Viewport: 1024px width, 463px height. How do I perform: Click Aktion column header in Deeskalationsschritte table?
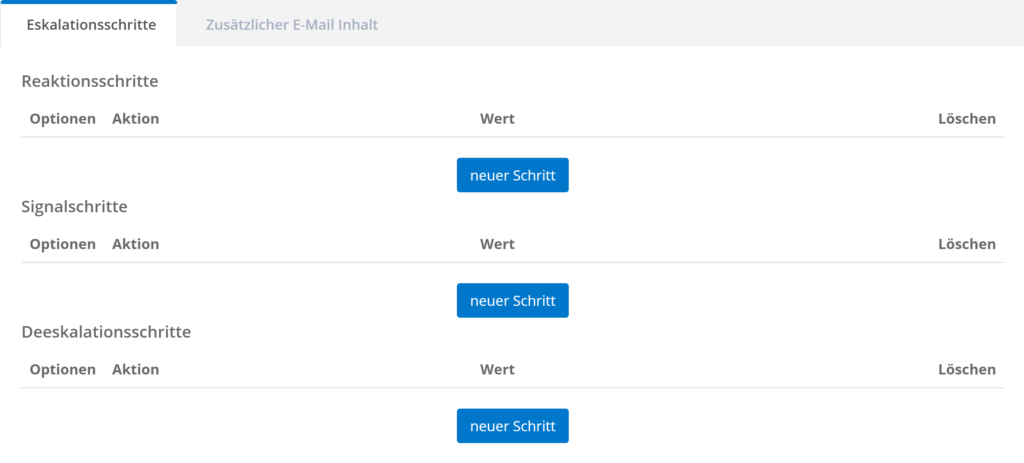(x=136, y=370)
